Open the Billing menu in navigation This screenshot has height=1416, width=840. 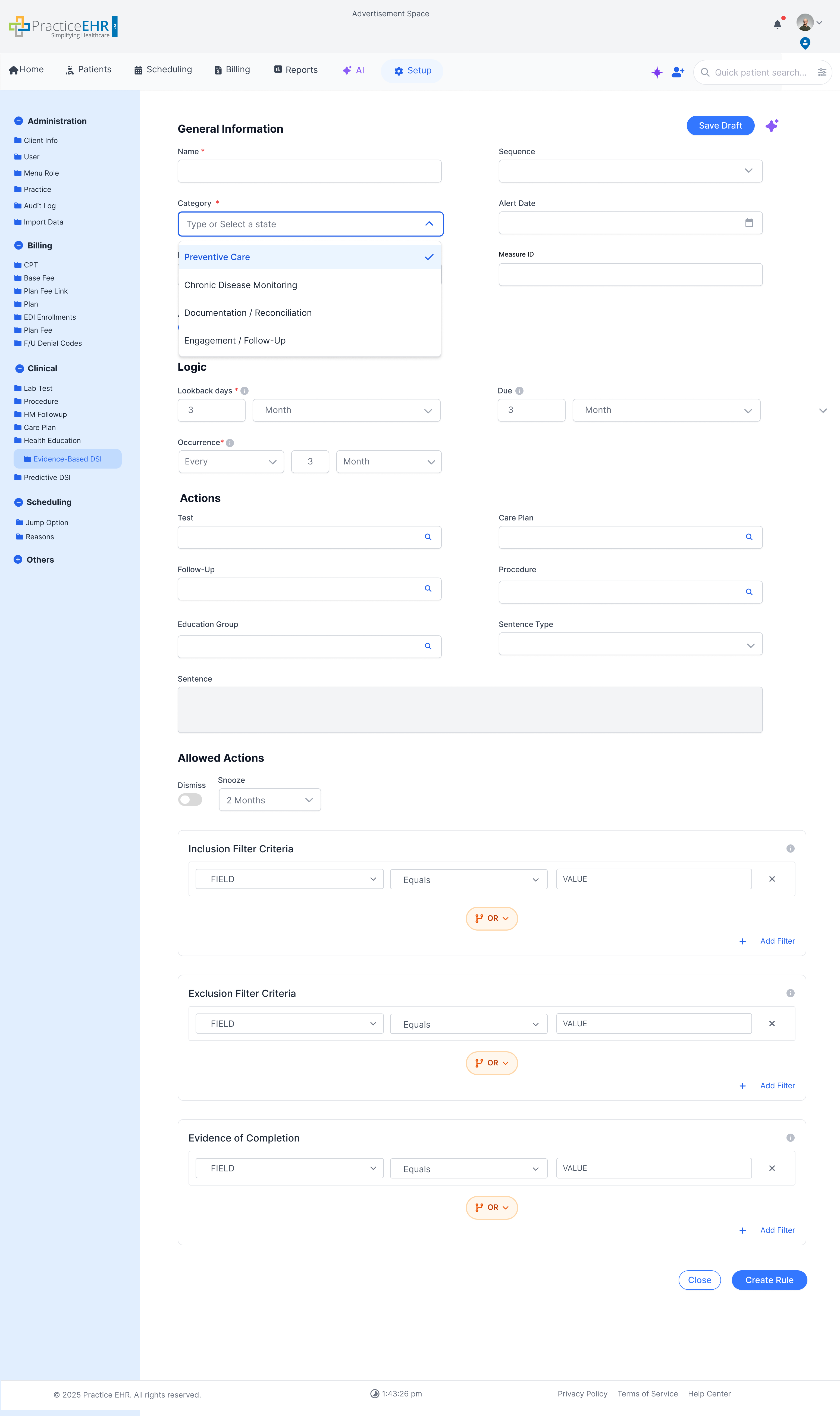click(x=231, y=70)
